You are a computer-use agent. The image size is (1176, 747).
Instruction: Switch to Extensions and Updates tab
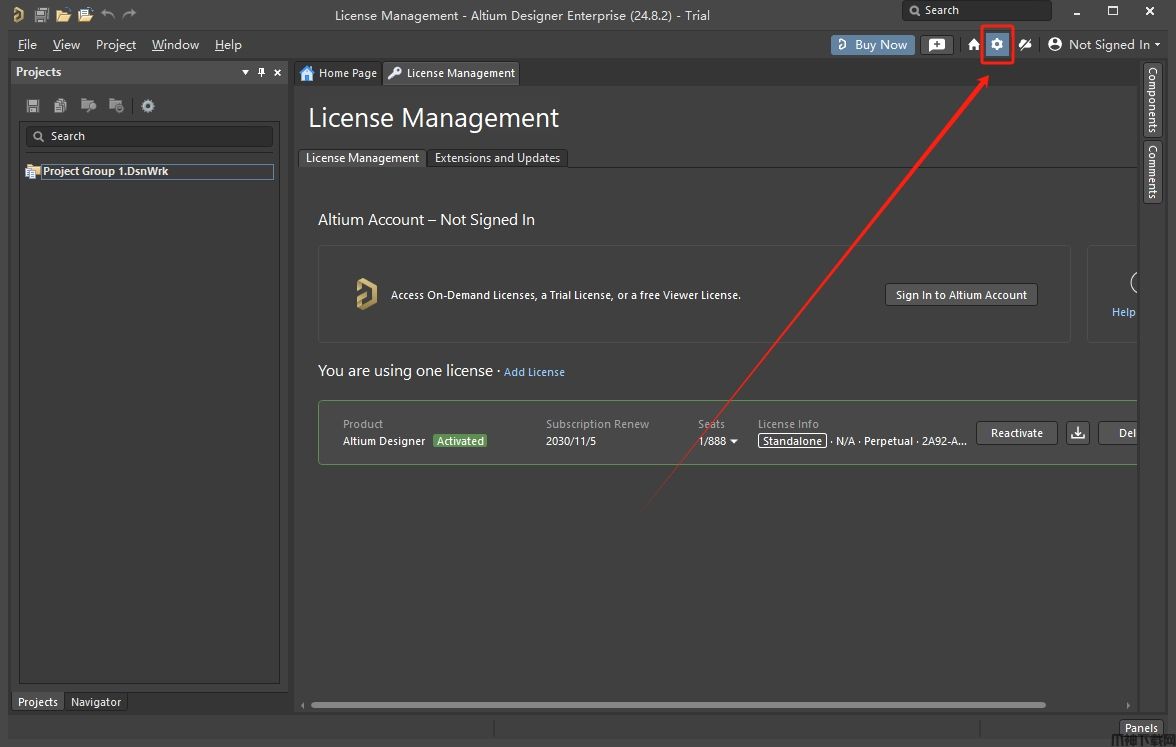click(497, 158)
